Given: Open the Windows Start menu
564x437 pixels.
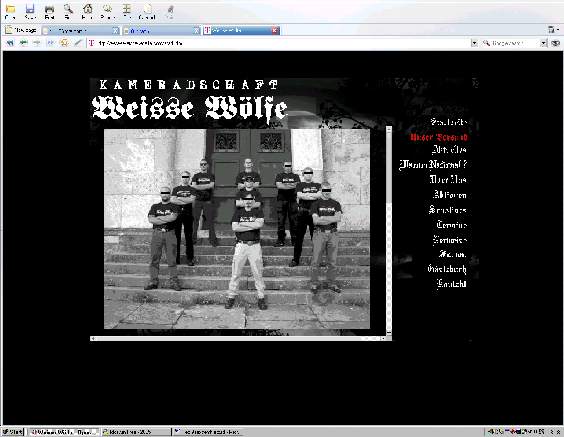Looking at the screenshot, I should 13,432.
